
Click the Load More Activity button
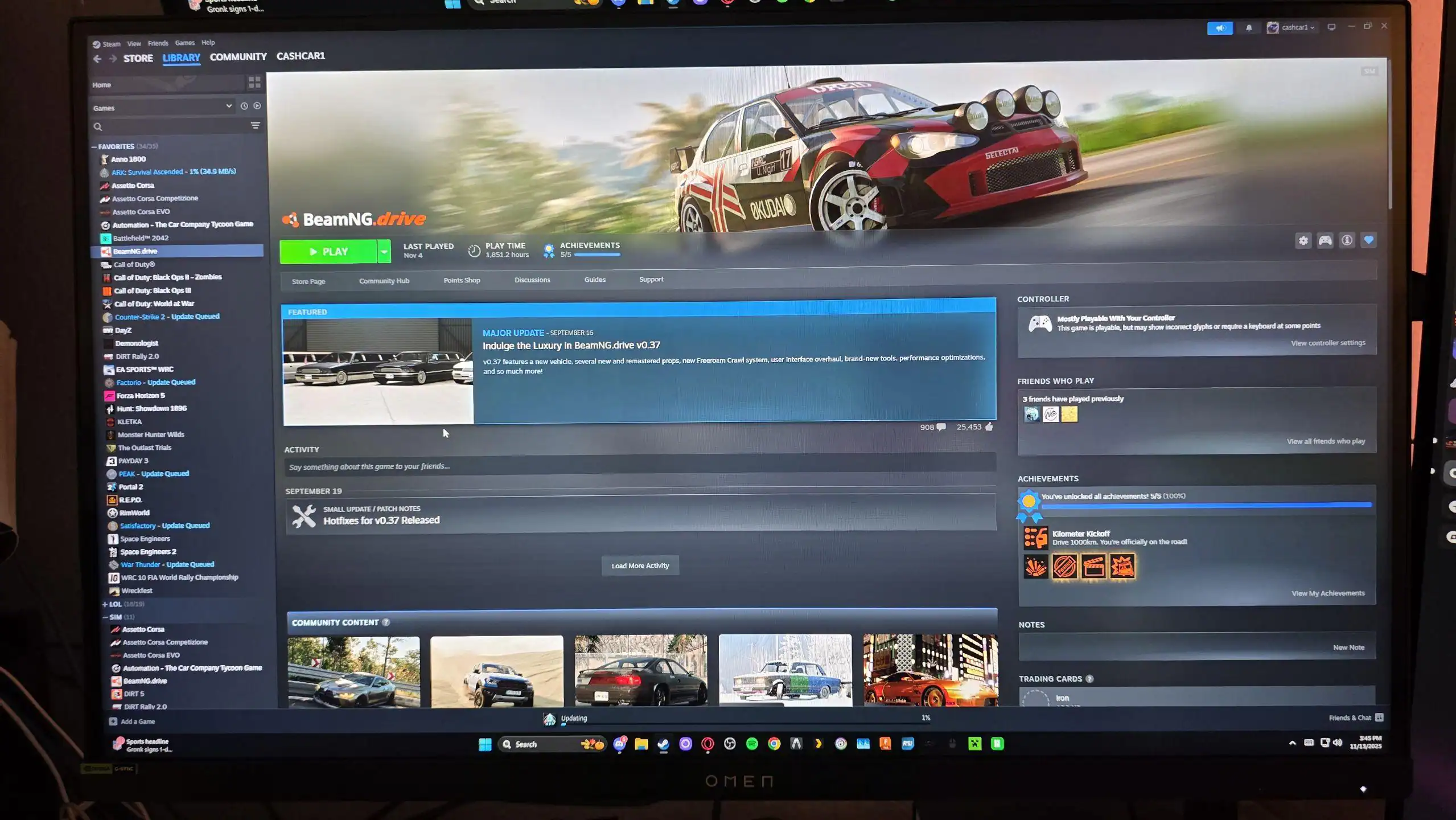coord(640,565)
